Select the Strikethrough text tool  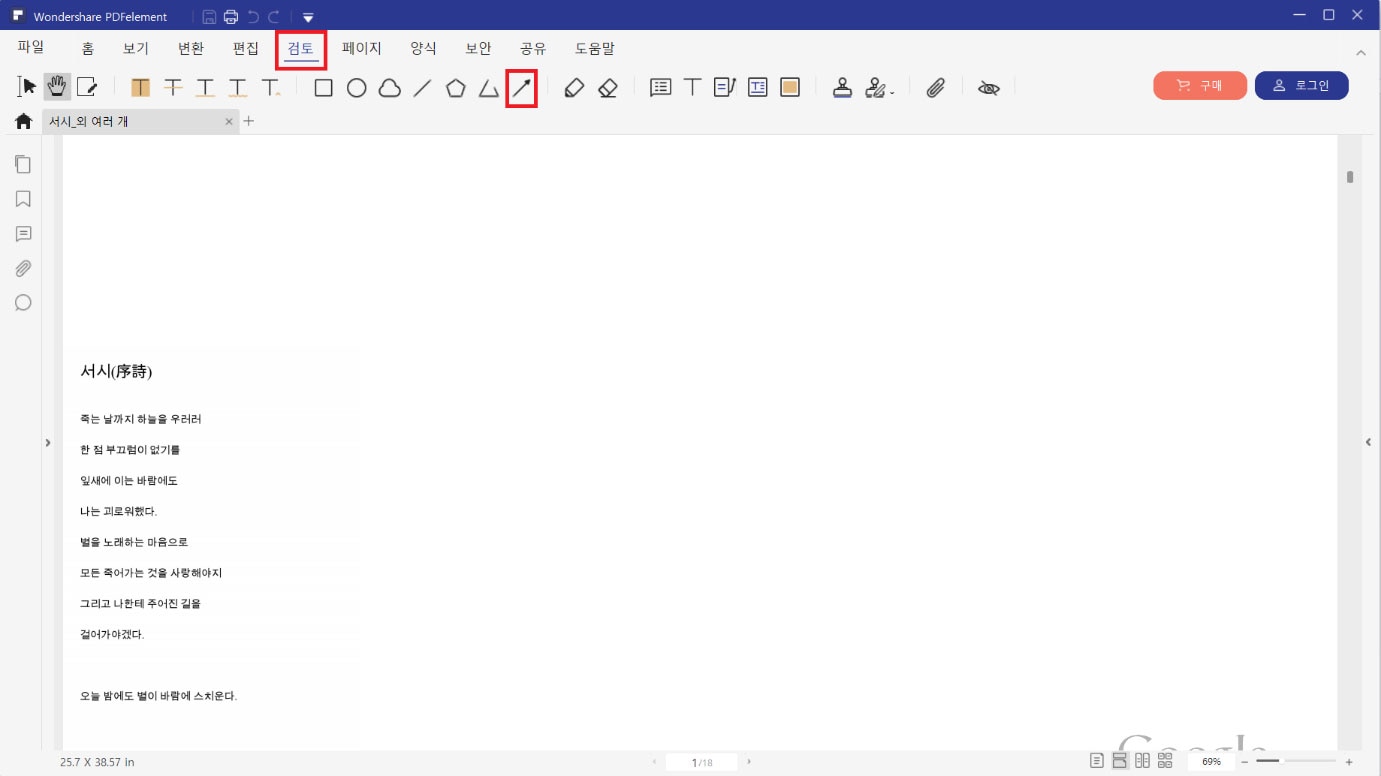click(x=173, y=88)
